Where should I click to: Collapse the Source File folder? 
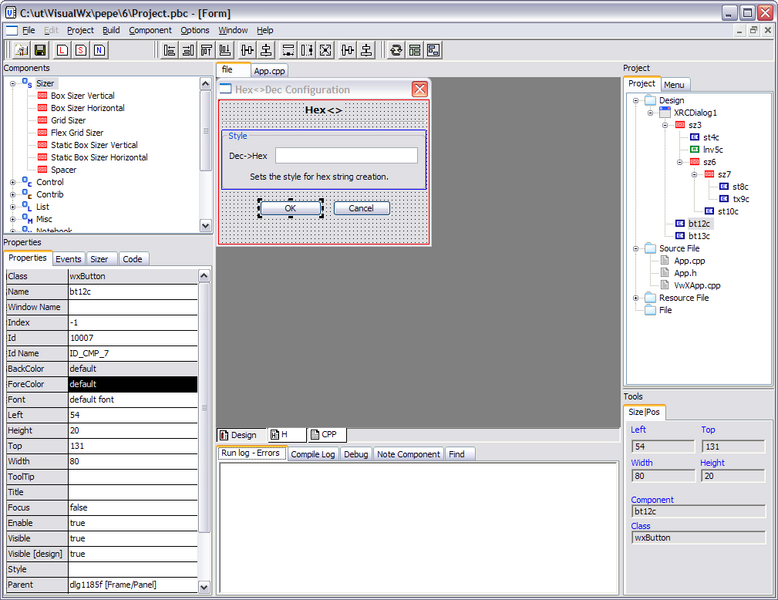click(636, 249)
